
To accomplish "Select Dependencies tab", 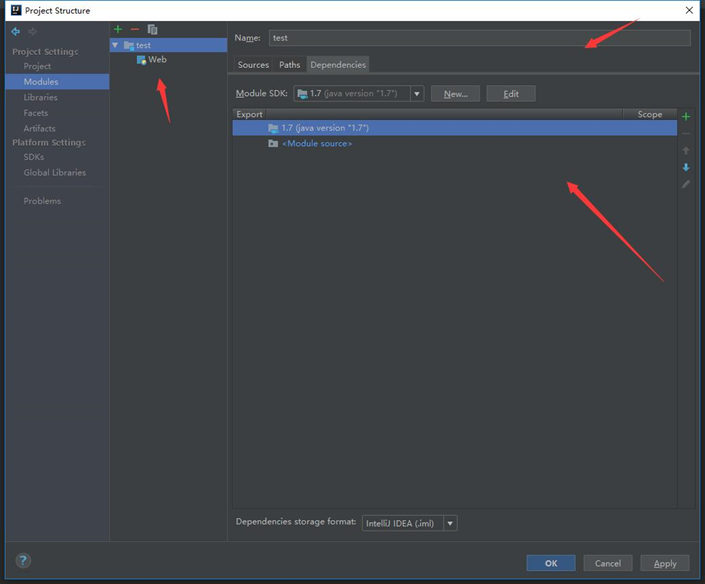I will (338, 65).
